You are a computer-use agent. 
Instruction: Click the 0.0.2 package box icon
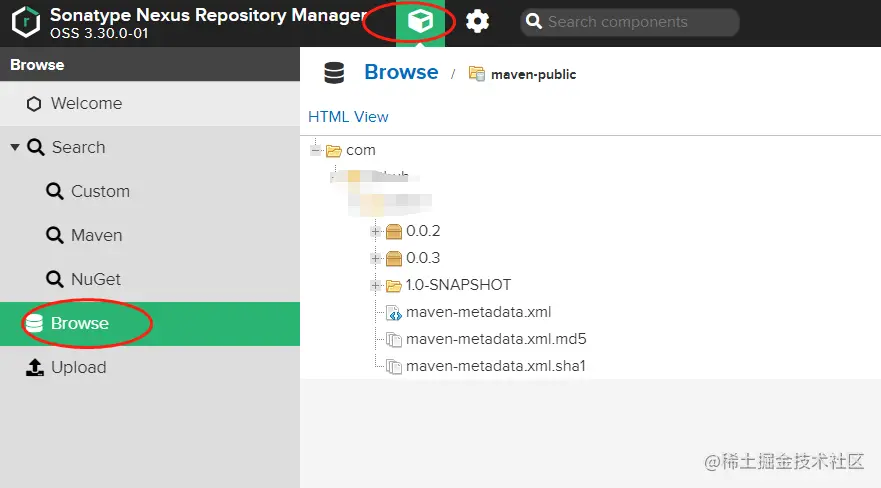click(394, 231)
